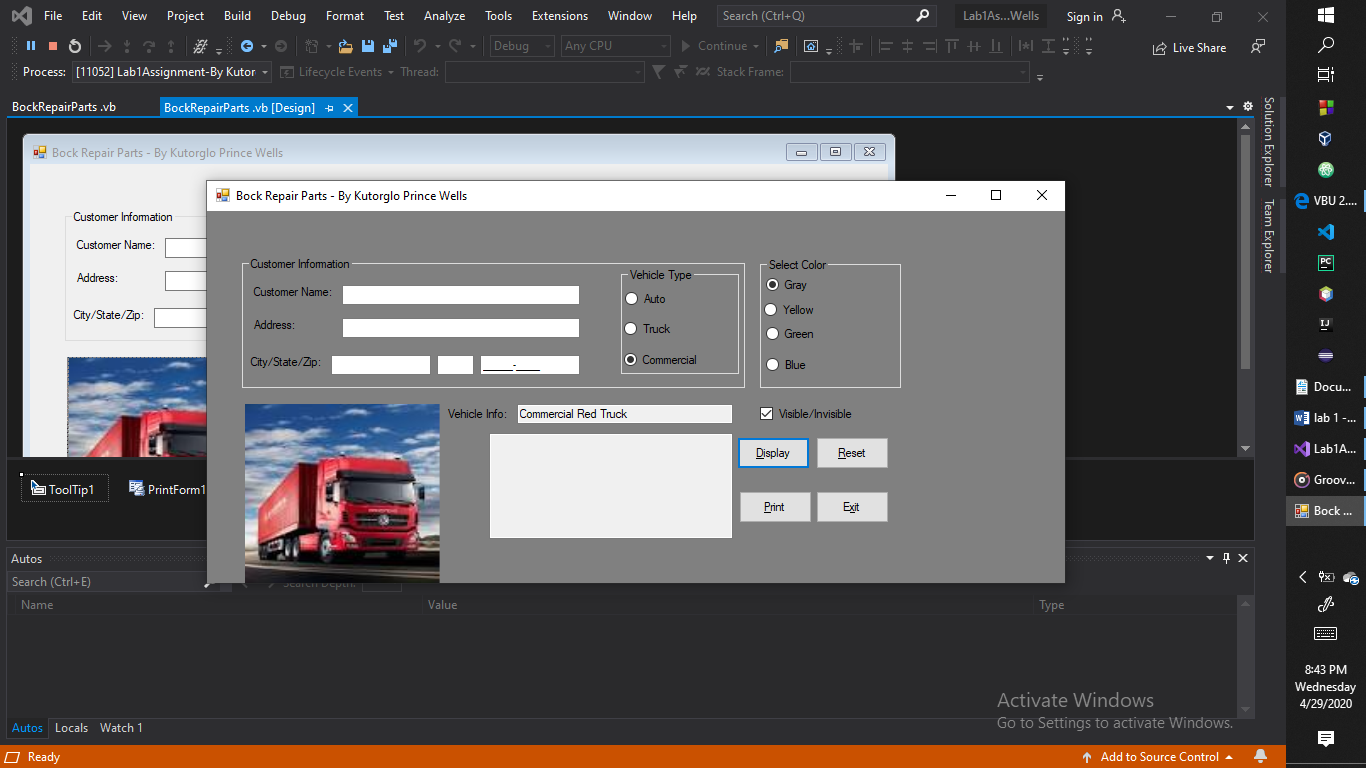
Task: Select the Auto vehicle type radio
Action: pyautogui.click(x=631, y=298)
